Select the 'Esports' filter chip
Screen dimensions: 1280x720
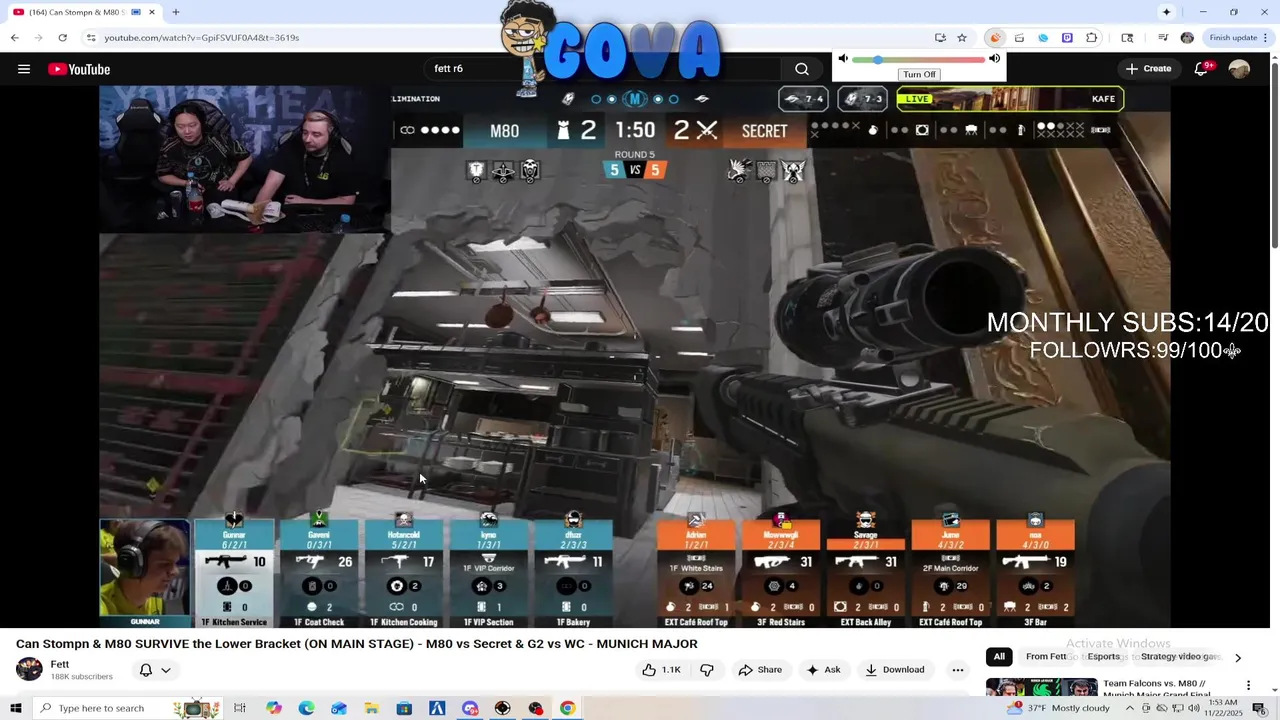(1104, 657)
